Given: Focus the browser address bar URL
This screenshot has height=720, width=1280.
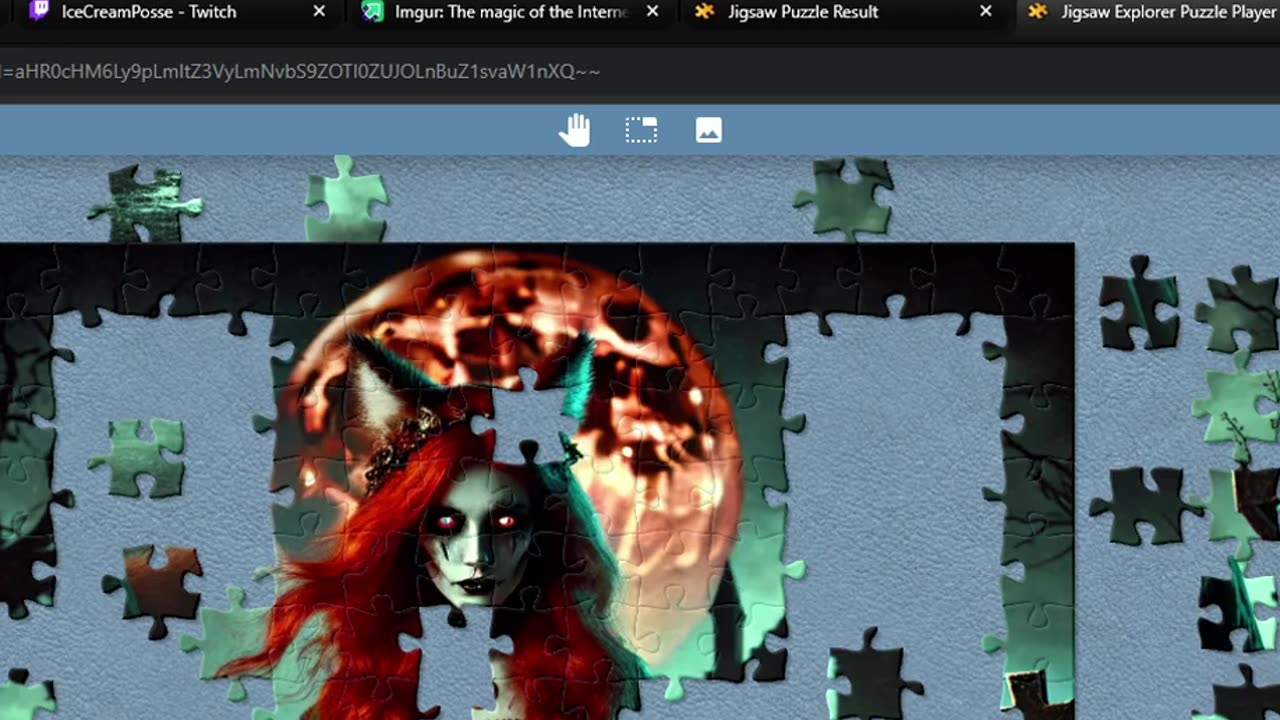Looking at the screenshot, I should click(x=300, y=71).
